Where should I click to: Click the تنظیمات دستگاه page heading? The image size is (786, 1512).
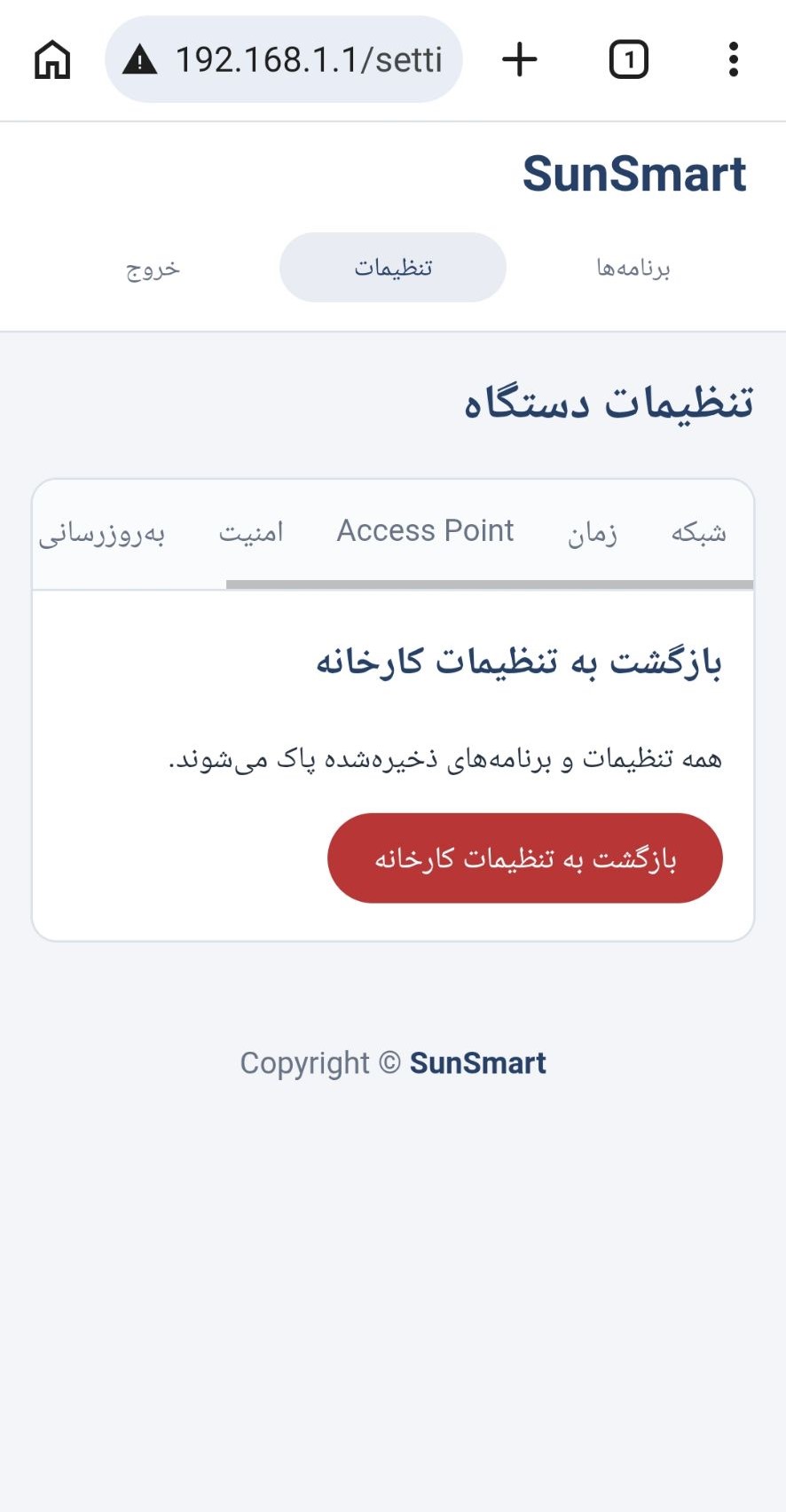click(x=609, y=403)
